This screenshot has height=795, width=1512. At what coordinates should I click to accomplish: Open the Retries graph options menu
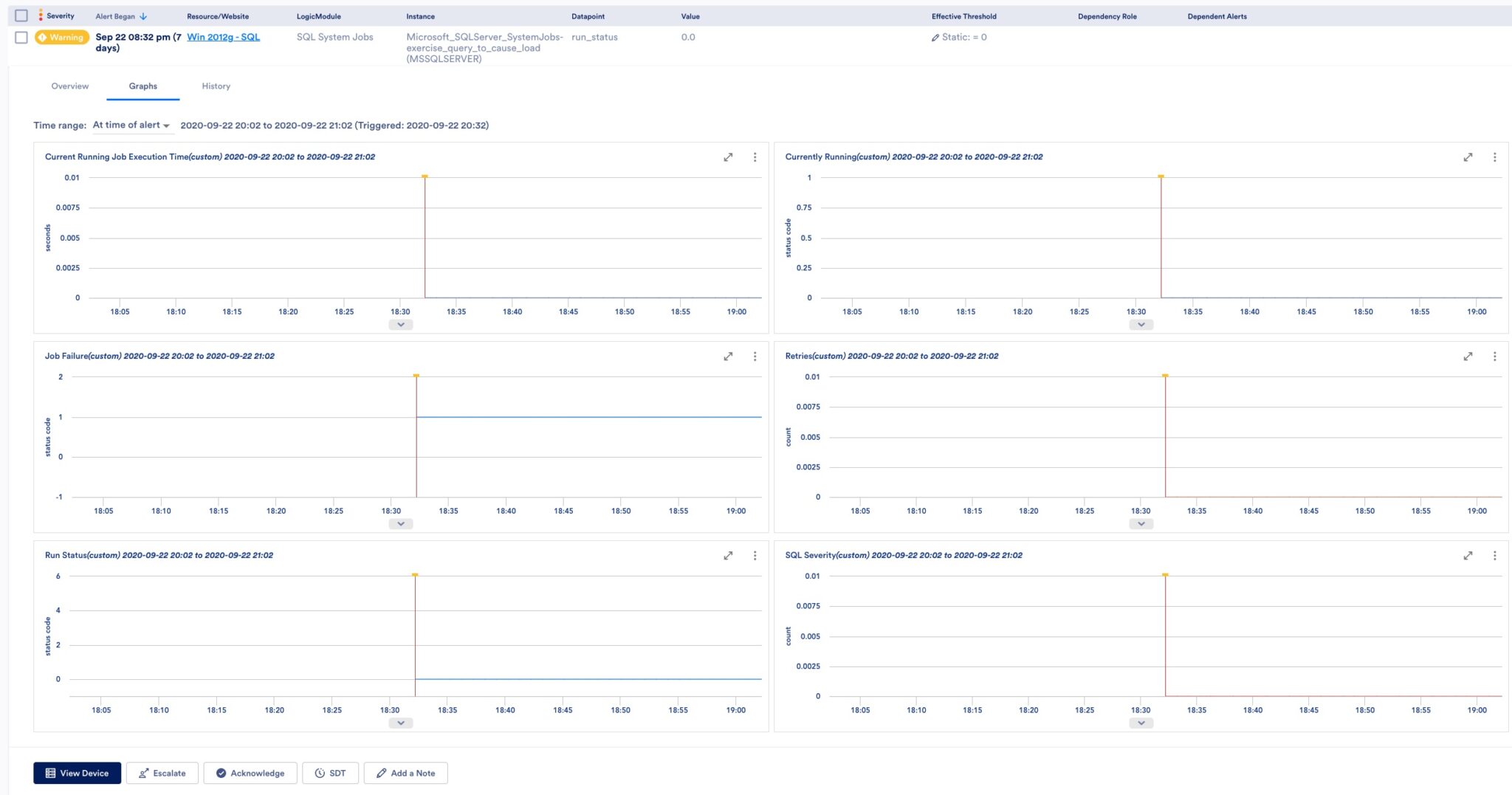pos(1496,356)
